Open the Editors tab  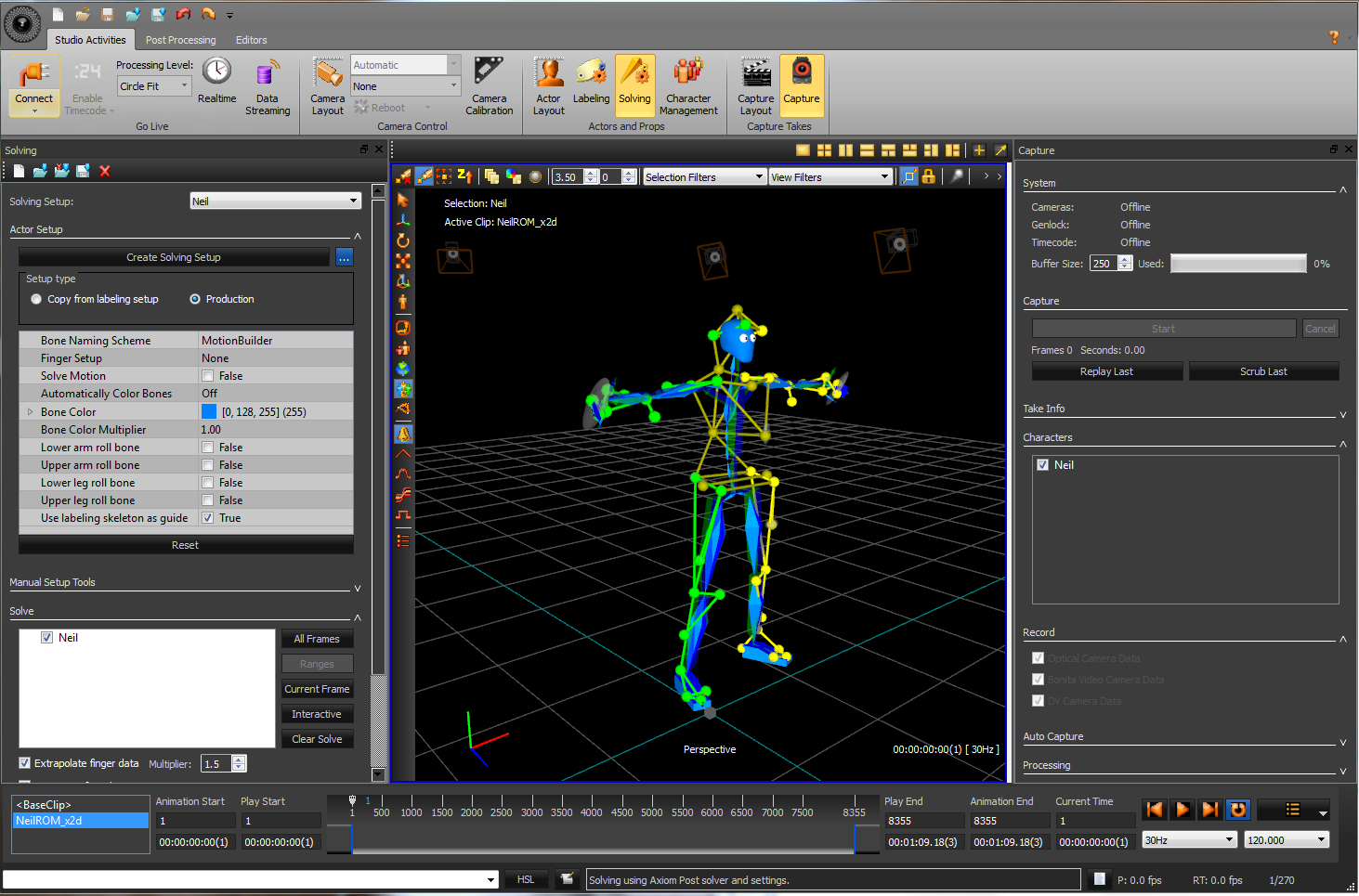coord(251,40)
